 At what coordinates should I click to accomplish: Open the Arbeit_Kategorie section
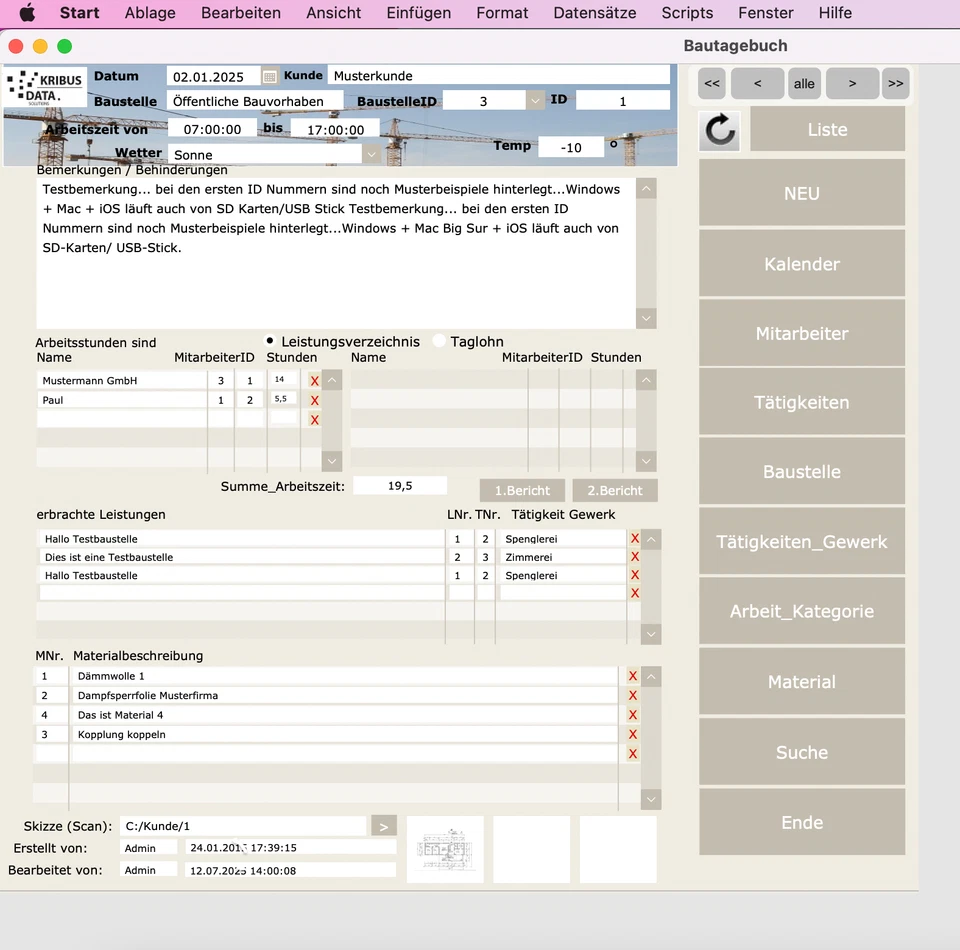(x=801, y=611)
